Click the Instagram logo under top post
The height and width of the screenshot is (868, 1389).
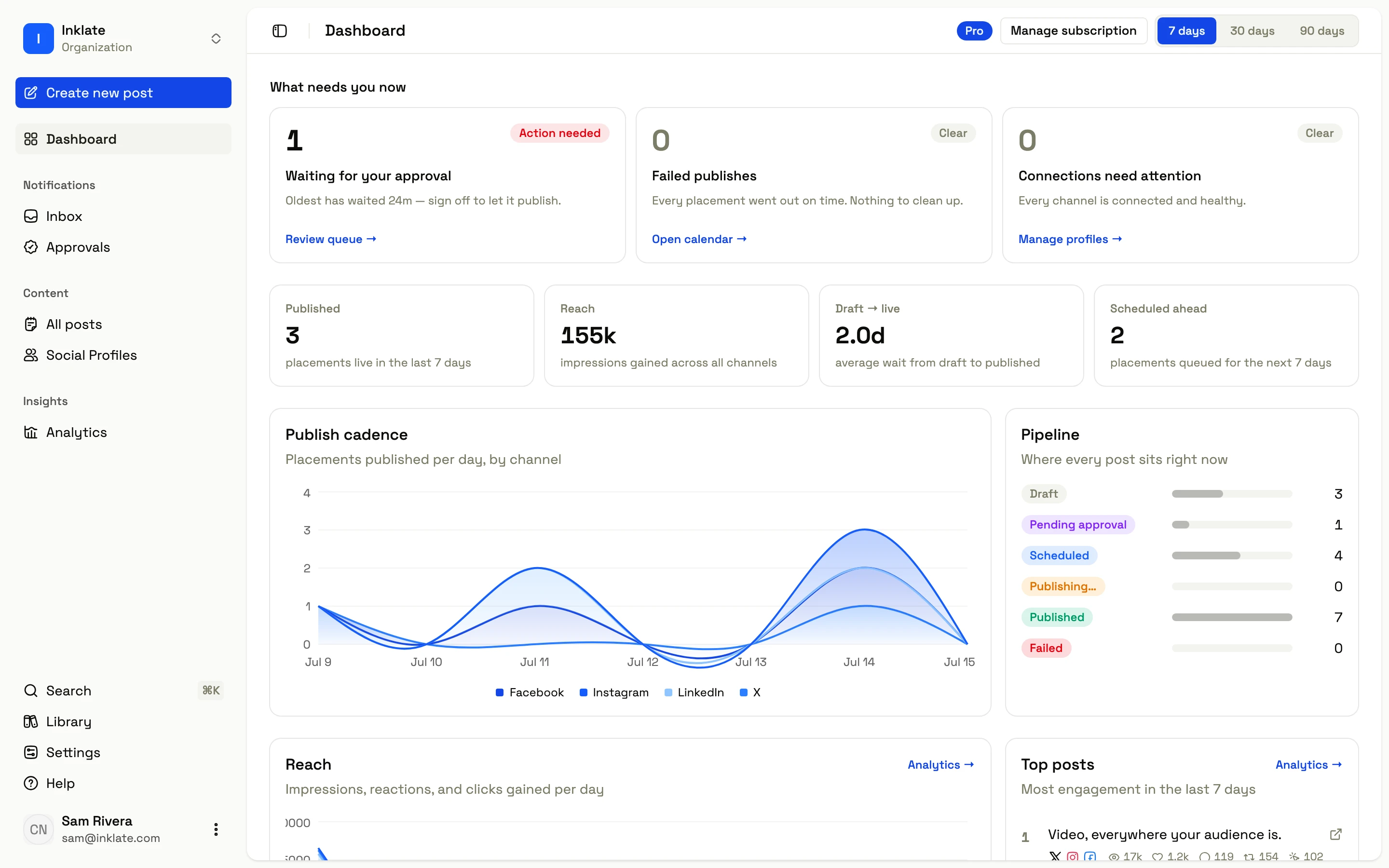point(1072,856)
